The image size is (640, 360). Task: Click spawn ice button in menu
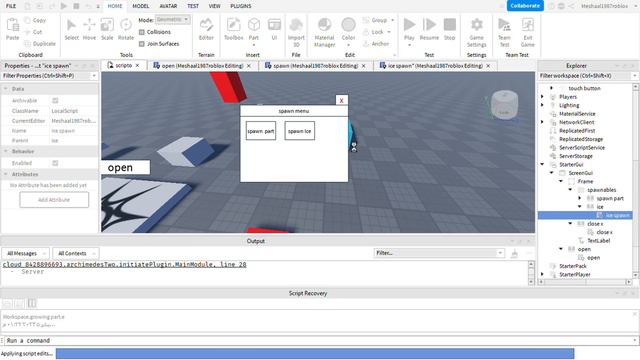point(299,131)
